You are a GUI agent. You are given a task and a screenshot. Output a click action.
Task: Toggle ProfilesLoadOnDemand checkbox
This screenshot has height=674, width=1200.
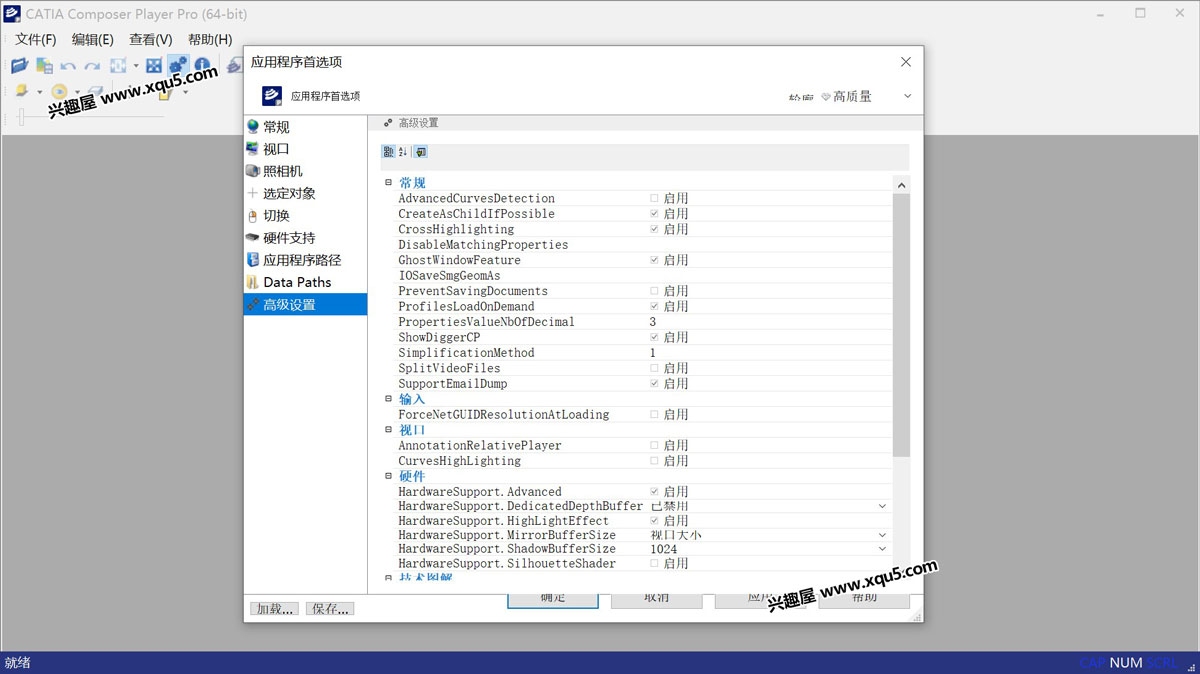(654, 306)
